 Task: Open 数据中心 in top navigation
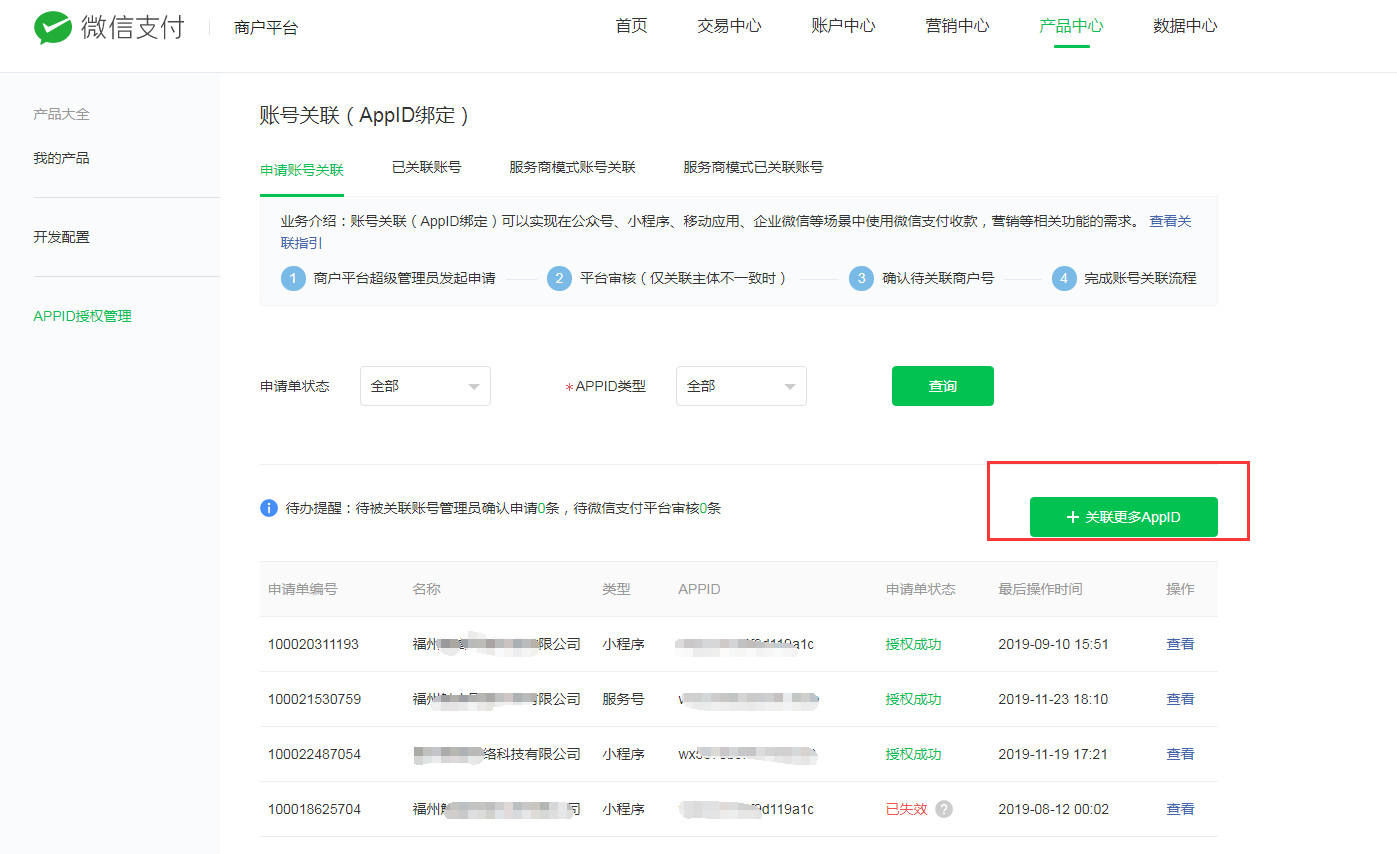tap(1185, 26)
